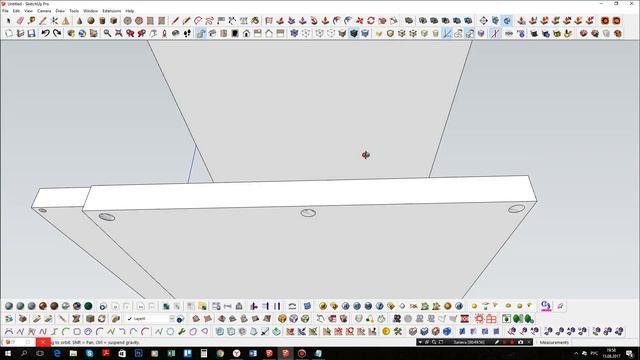
Task: Undo the last action
Action: [45, 33]
